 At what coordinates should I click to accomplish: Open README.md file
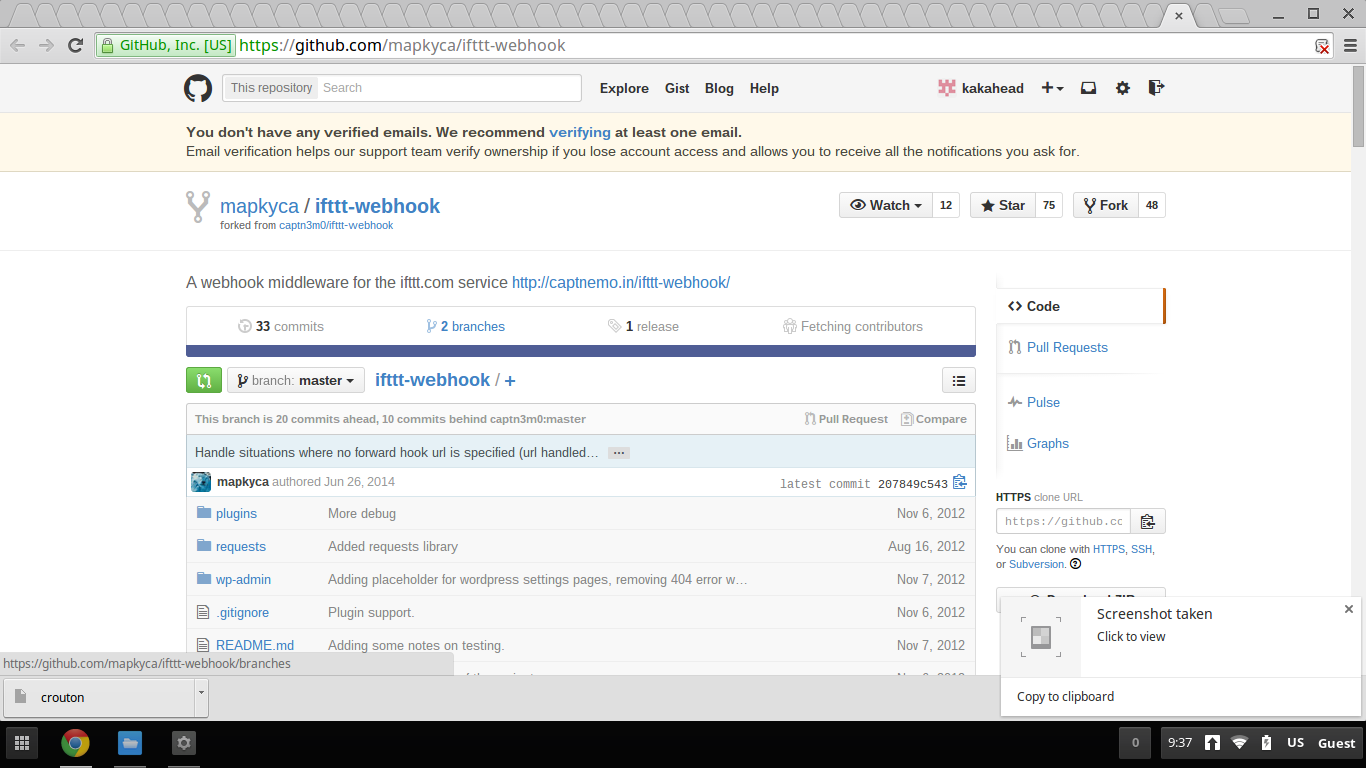click(x=255, y=646)
